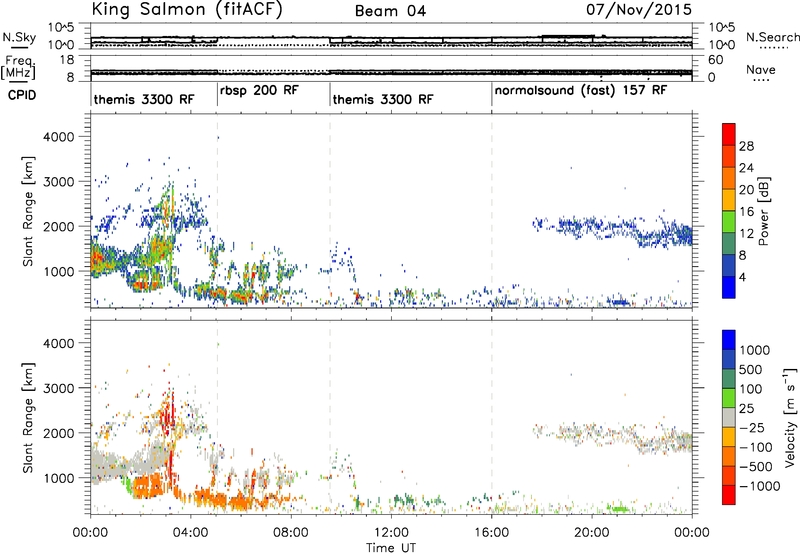Click the 3000 tick on velocity panel
This screenshot has height=554, width=800.
coord(58,388)
